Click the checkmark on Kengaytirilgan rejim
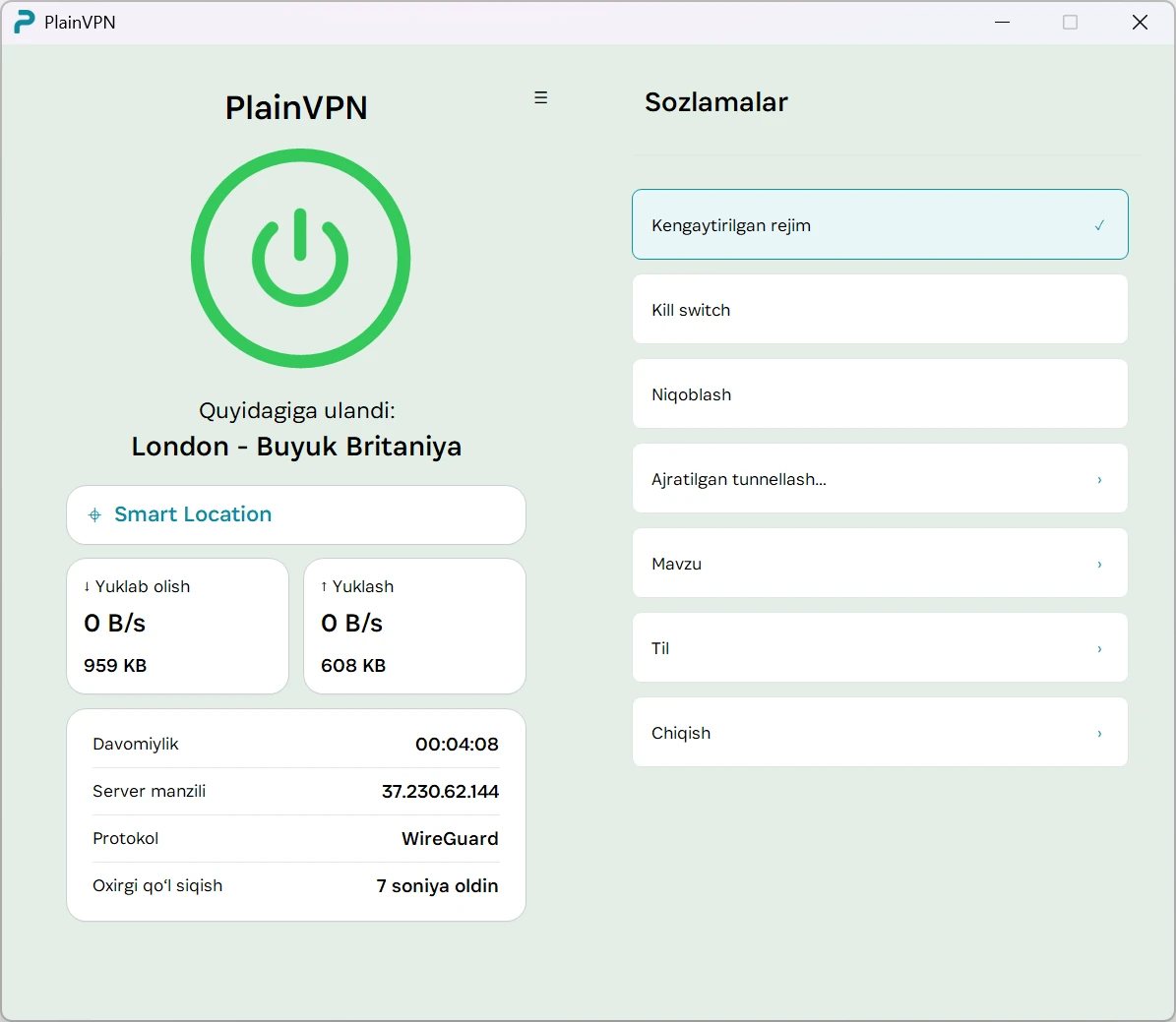The height and width of the screenshot is (1022, 1176). tap(1099, 225)
